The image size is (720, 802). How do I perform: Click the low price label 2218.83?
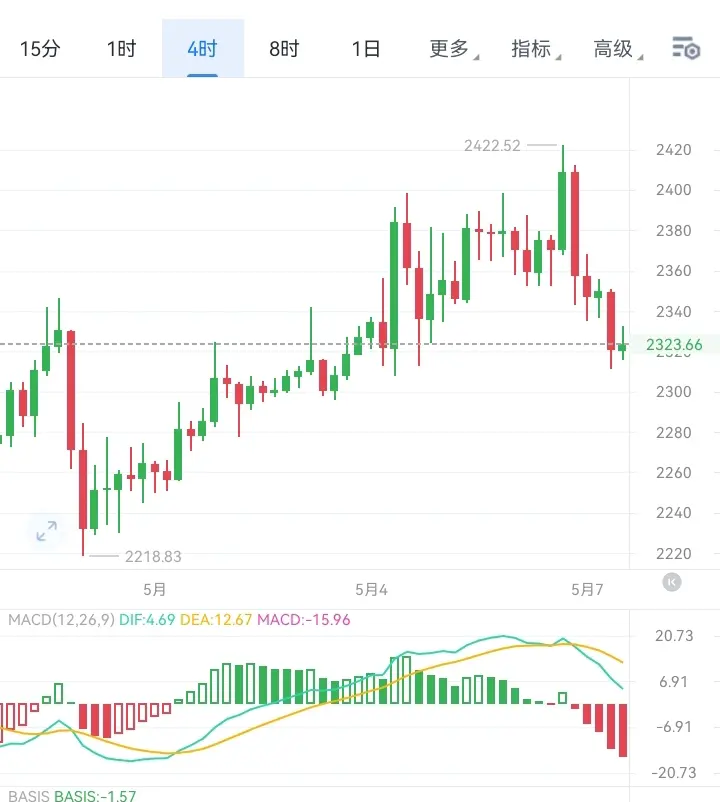point(153,556)
